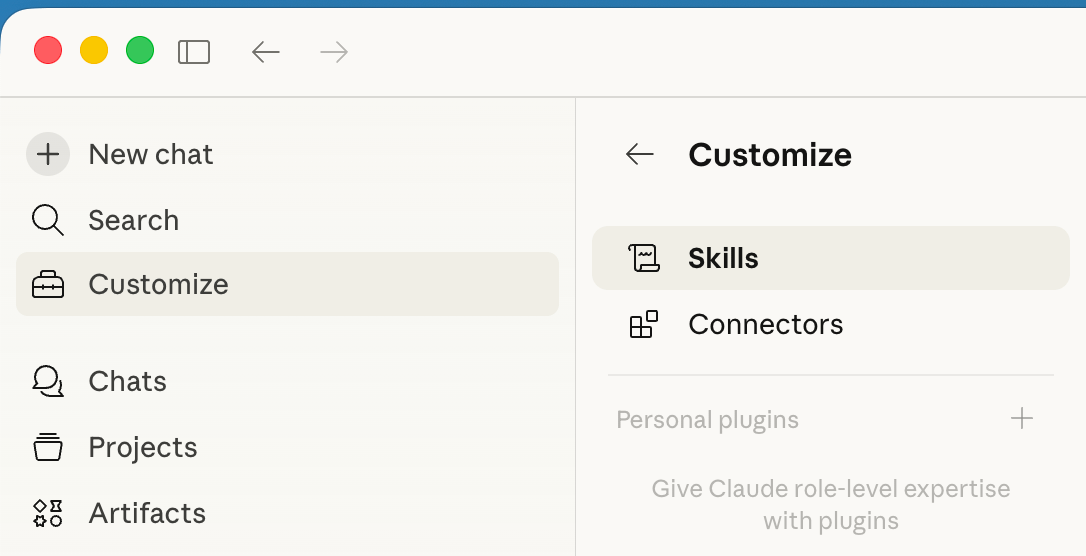Image resolution: width=1086 pixels, height=556 pixels.
Task: Open Artifacts in the sidebar
Action: [287, 513]
